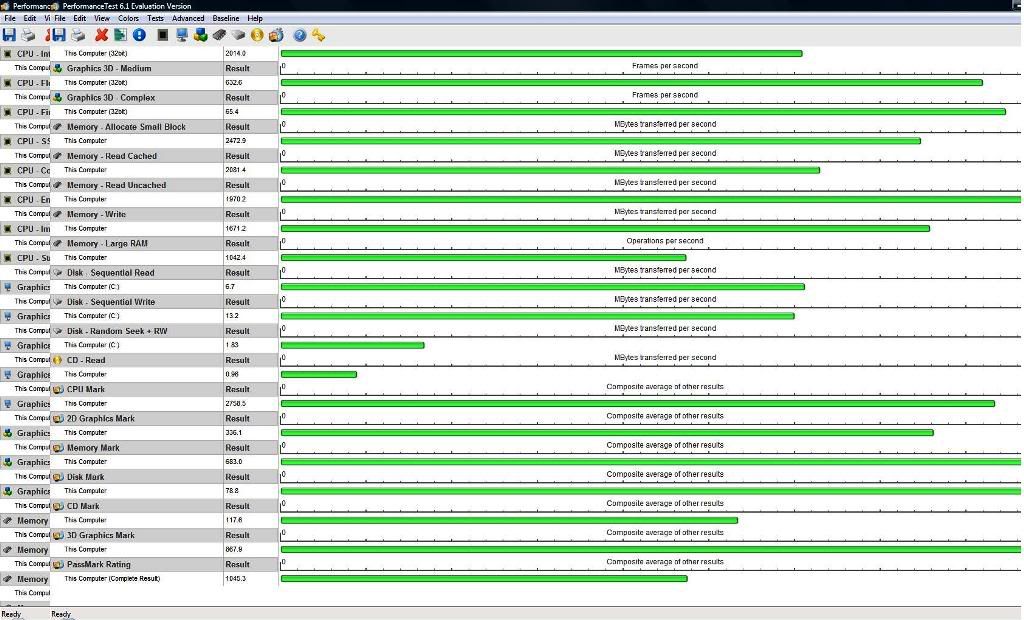
Task: Click the green export icon in the toolbar
Action: coord(120,35)
